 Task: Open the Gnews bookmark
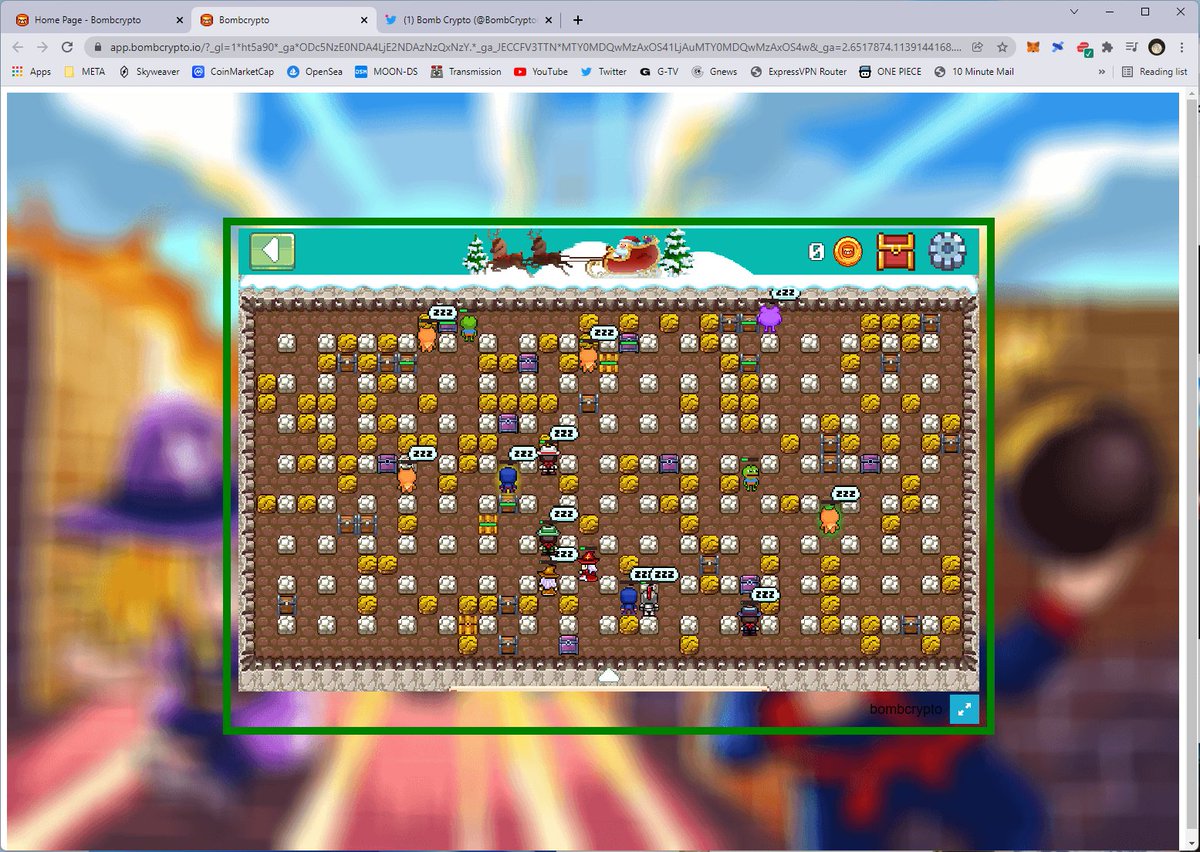[x=716, y=72]
